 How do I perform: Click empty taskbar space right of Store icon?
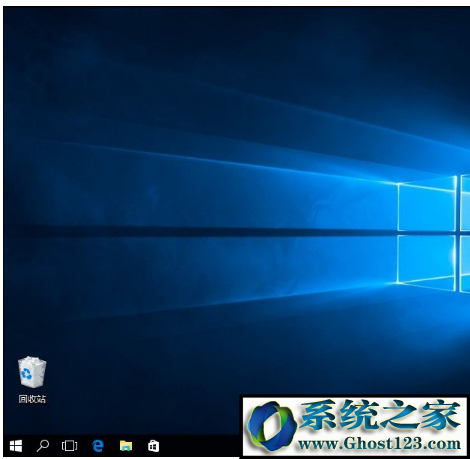click(x=200, y=446)
